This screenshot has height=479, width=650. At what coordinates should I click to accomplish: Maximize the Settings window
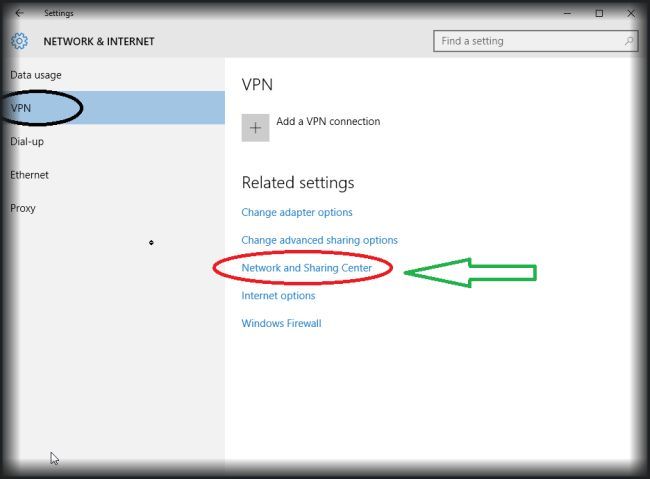(x=599, y=13)
